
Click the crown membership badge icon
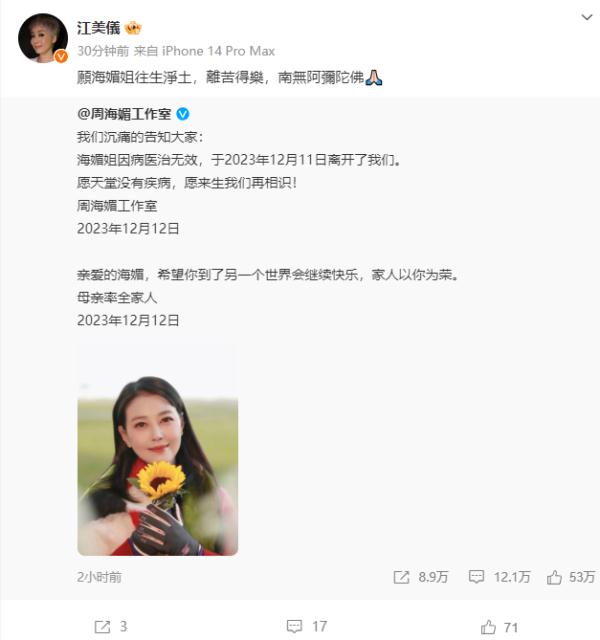[133, 28]
